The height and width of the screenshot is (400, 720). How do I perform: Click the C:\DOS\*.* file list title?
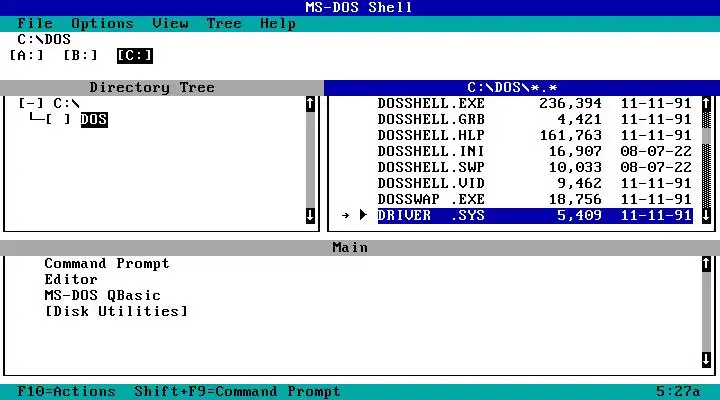[512, 88]
